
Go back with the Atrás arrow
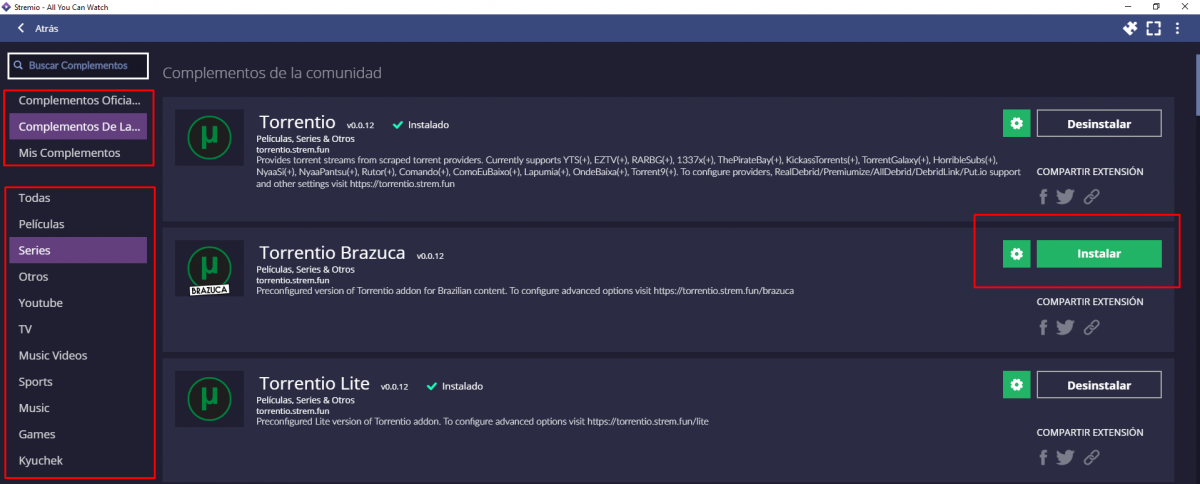[22, 28]
